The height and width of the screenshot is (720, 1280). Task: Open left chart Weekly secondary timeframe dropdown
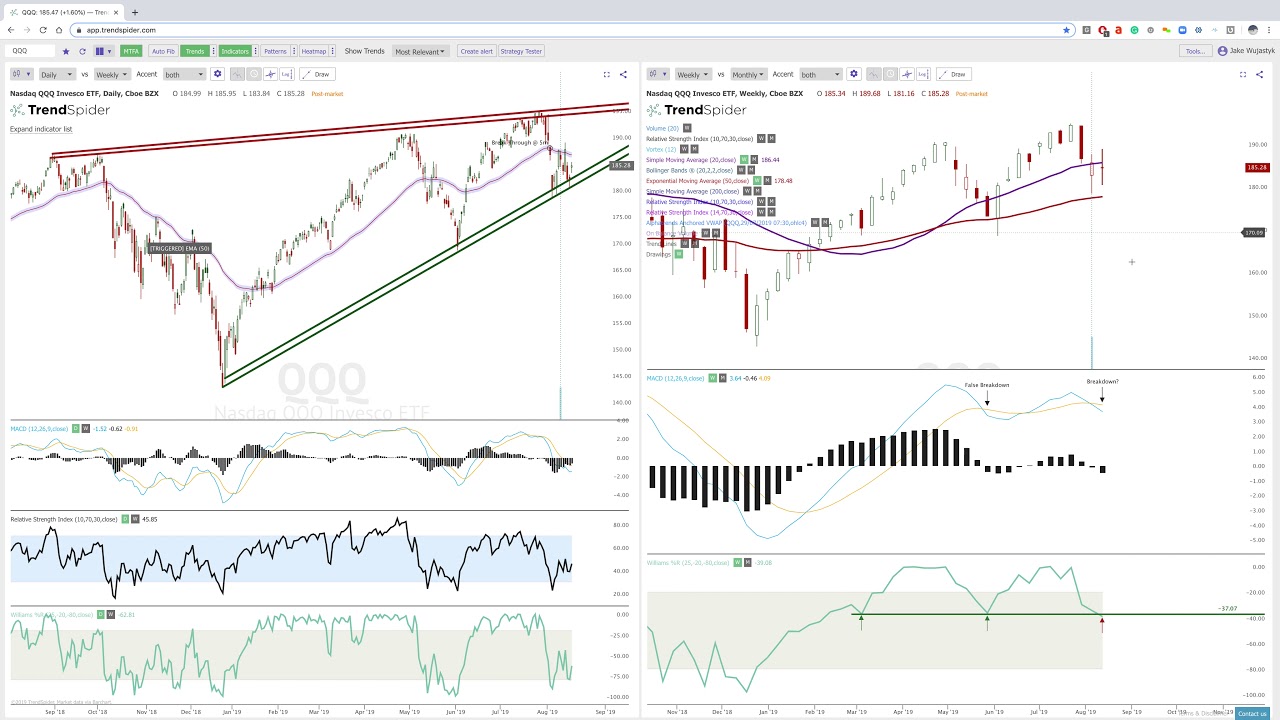tap(111, 74)
